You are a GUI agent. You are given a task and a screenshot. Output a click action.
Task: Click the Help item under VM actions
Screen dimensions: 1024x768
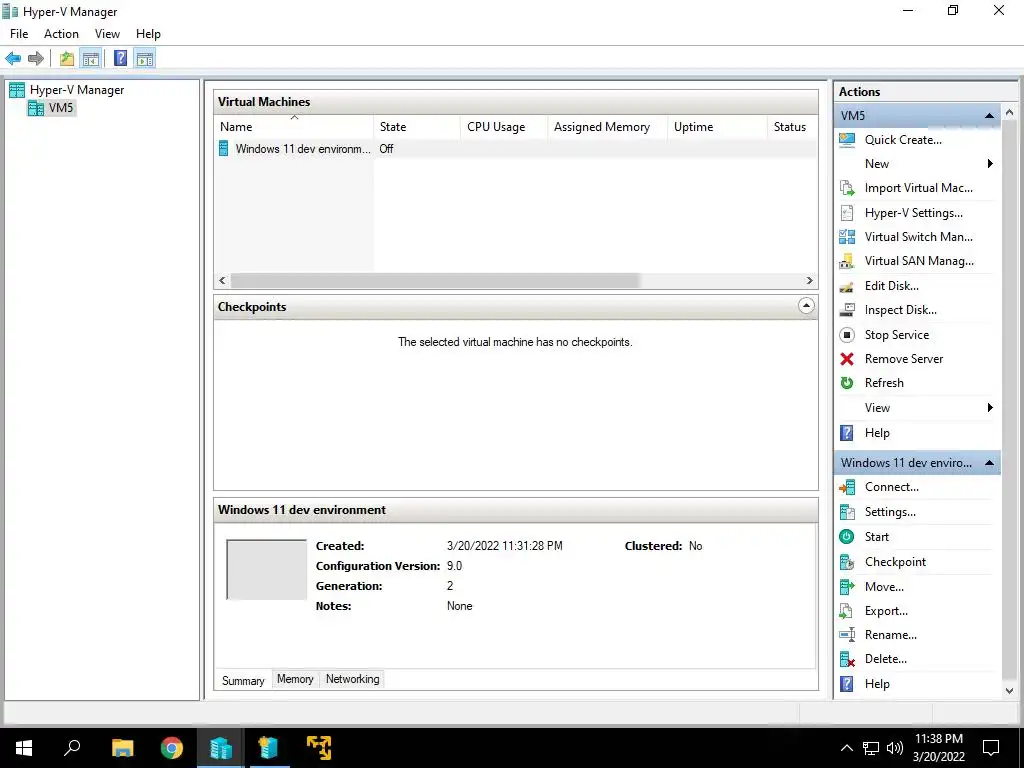[877, 684]
